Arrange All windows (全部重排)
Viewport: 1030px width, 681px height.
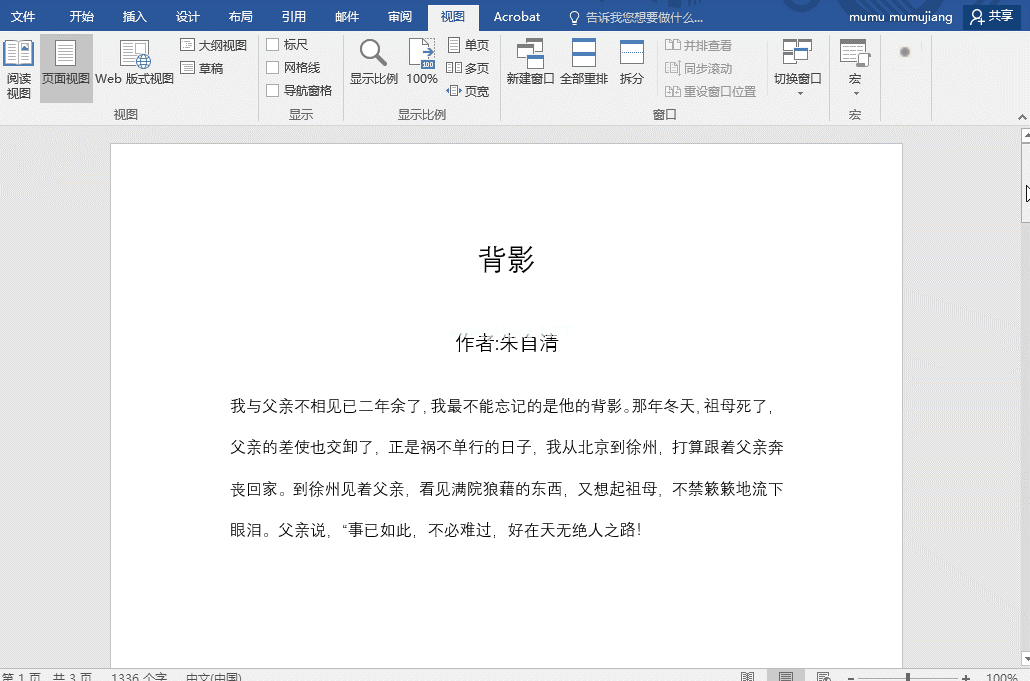[584, 63]
